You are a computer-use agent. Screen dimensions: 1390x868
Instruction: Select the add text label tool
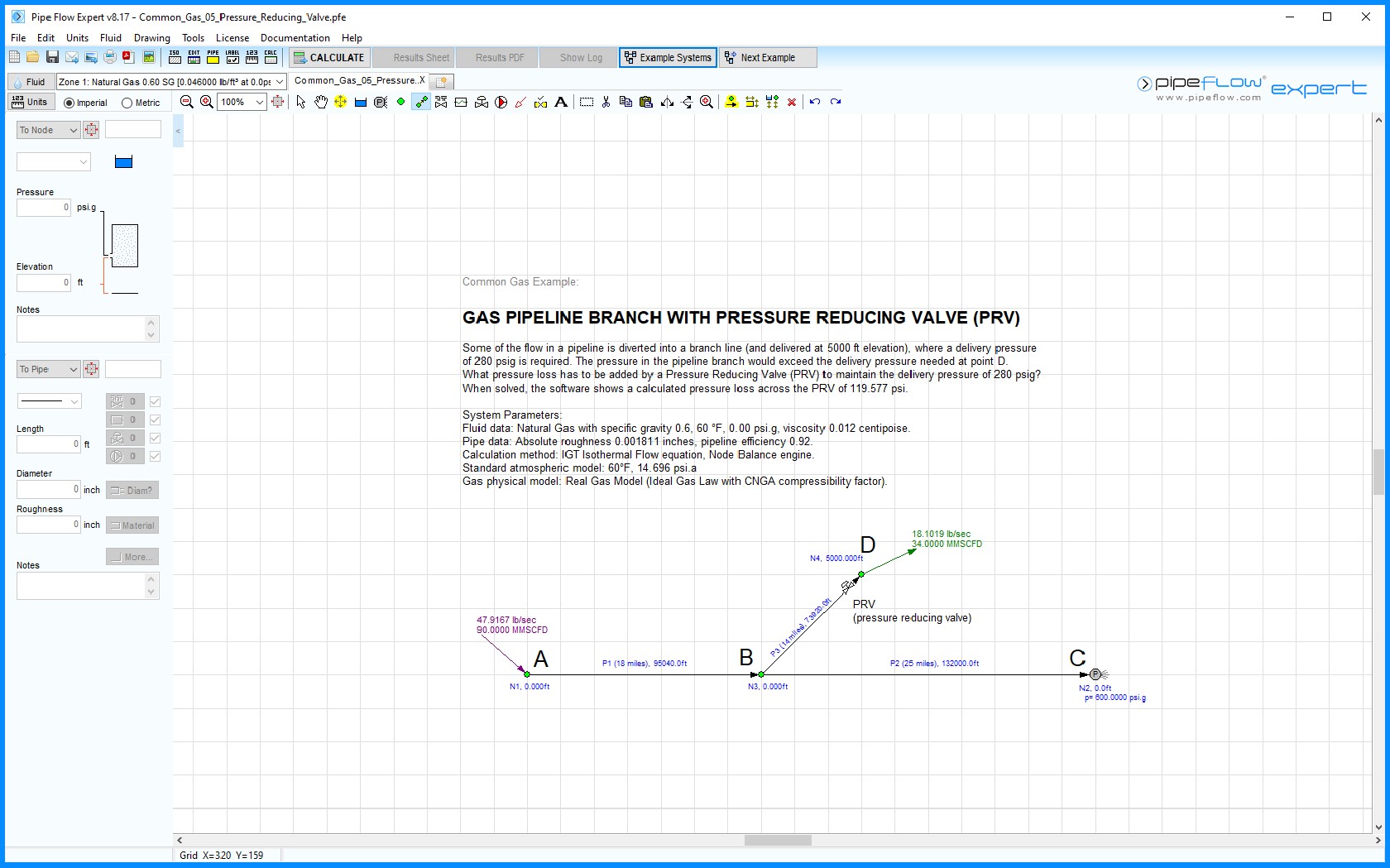(x=561, y=102)
